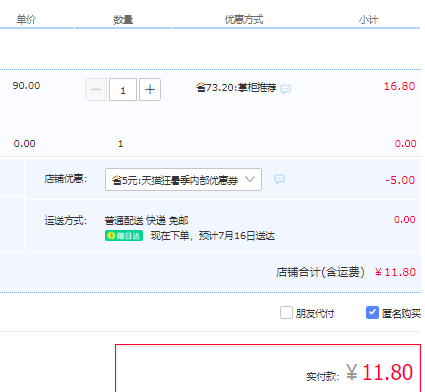Click the -5.00 shop discount amount
425x392 pixels.
point(400,180)
